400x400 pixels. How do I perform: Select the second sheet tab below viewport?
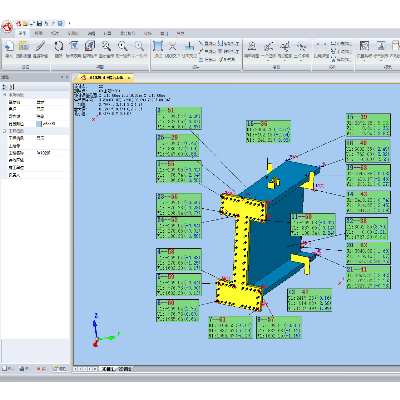(x=125, y=369)
